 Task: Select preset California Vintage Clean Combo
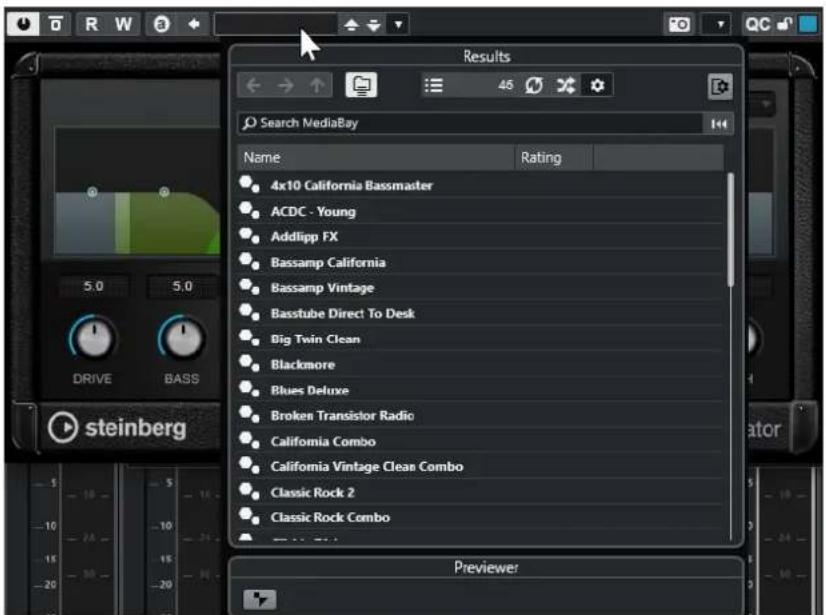[481, 467]
